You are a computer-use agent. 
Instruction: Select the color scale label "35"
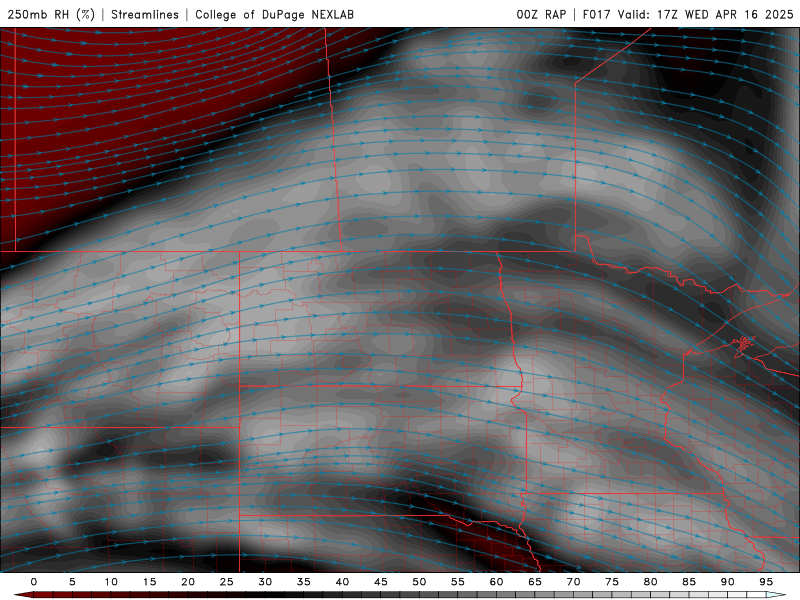coord(304,582)
